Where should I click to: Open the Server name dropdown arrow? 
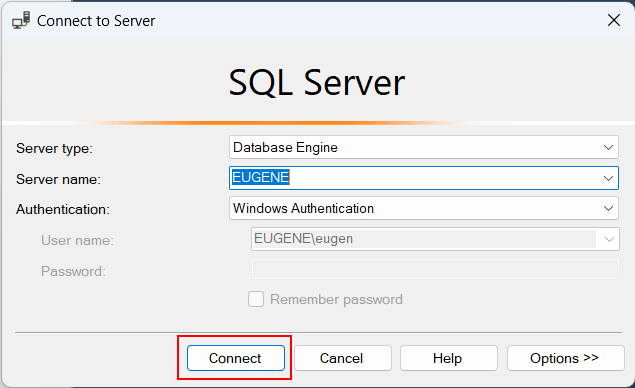pos(608,178)
